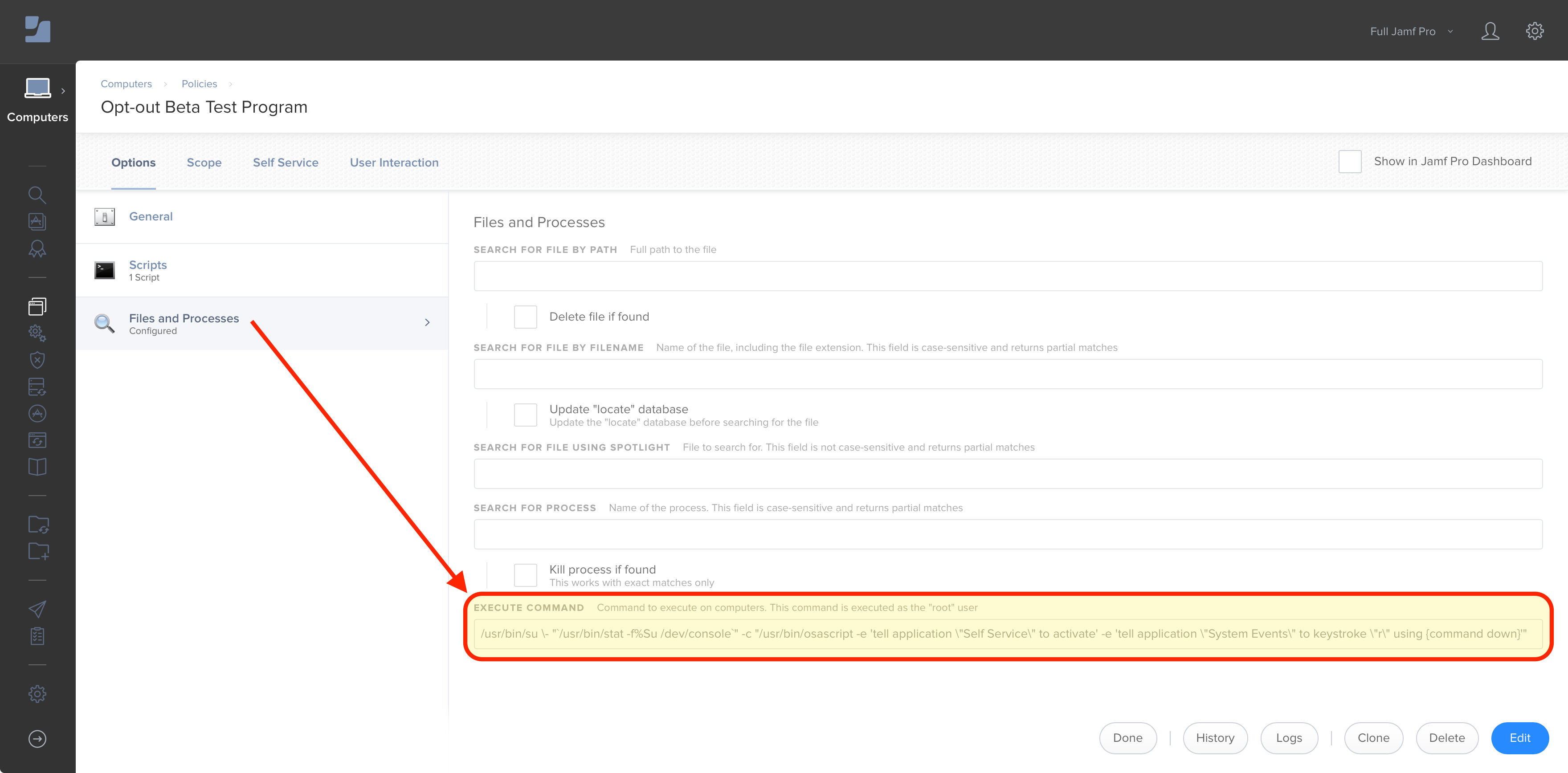Click the Jamf logo icon
This screenshot has width=1568, height=773.
(37, 29)
